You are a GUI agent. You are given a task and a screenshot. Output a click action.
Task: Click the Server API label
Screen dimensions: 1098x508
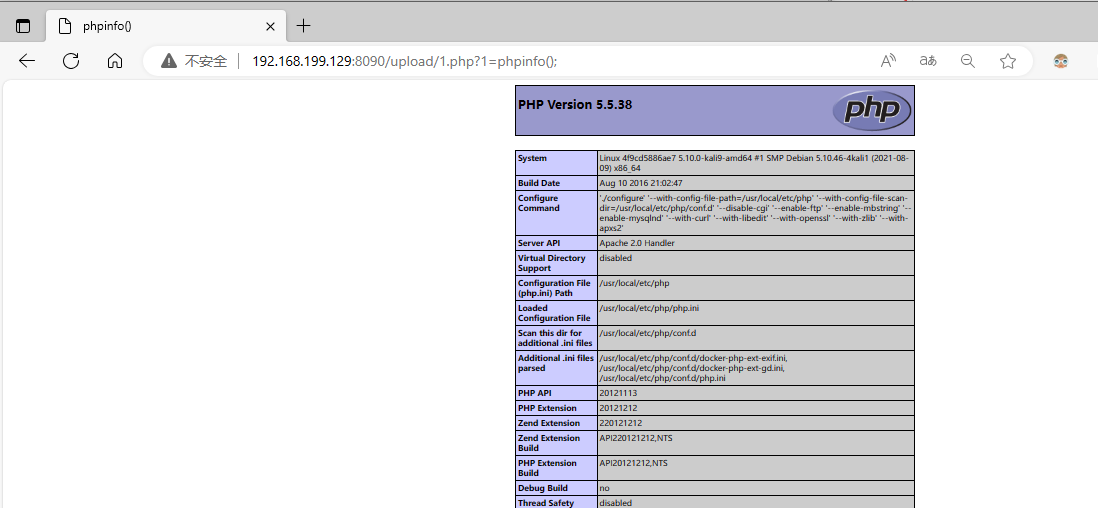point(541,243)
